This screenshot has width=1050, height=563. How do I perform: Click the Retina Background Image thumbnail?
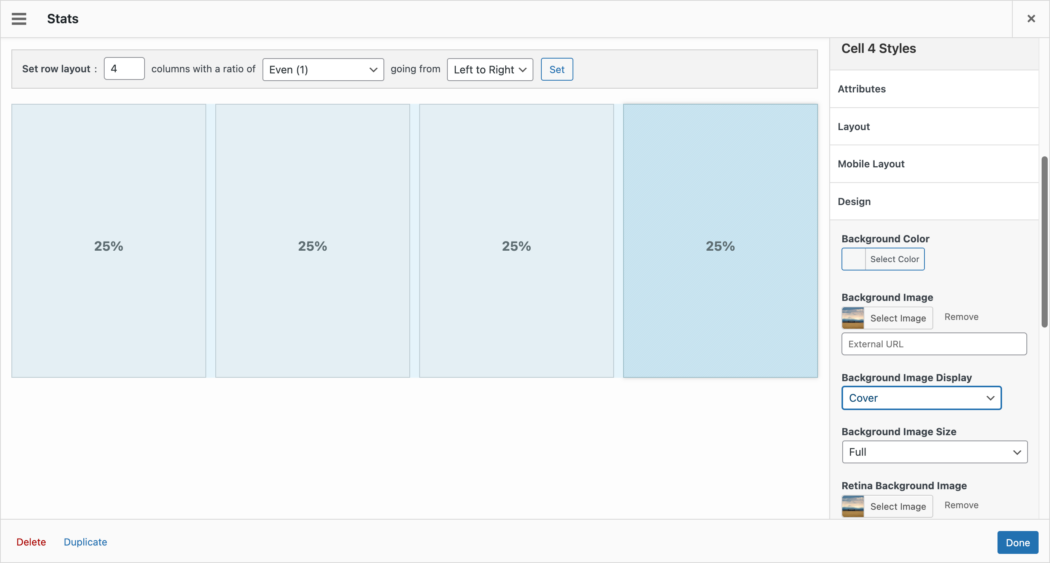coord(853,506)
